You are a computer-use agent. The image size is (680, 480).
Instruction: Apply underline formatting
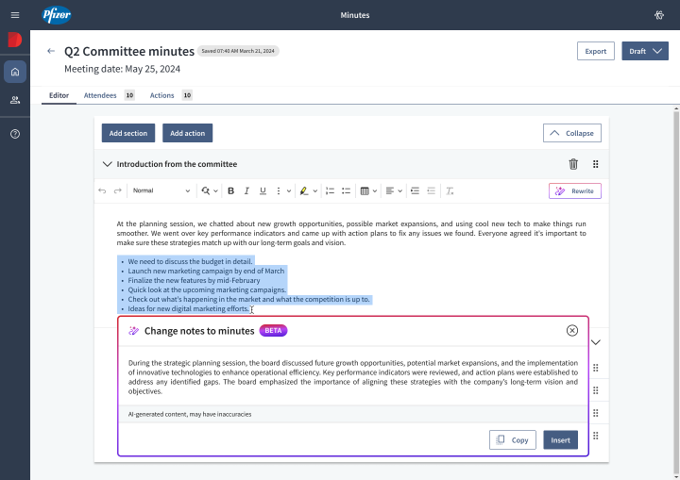coord(263,191)
